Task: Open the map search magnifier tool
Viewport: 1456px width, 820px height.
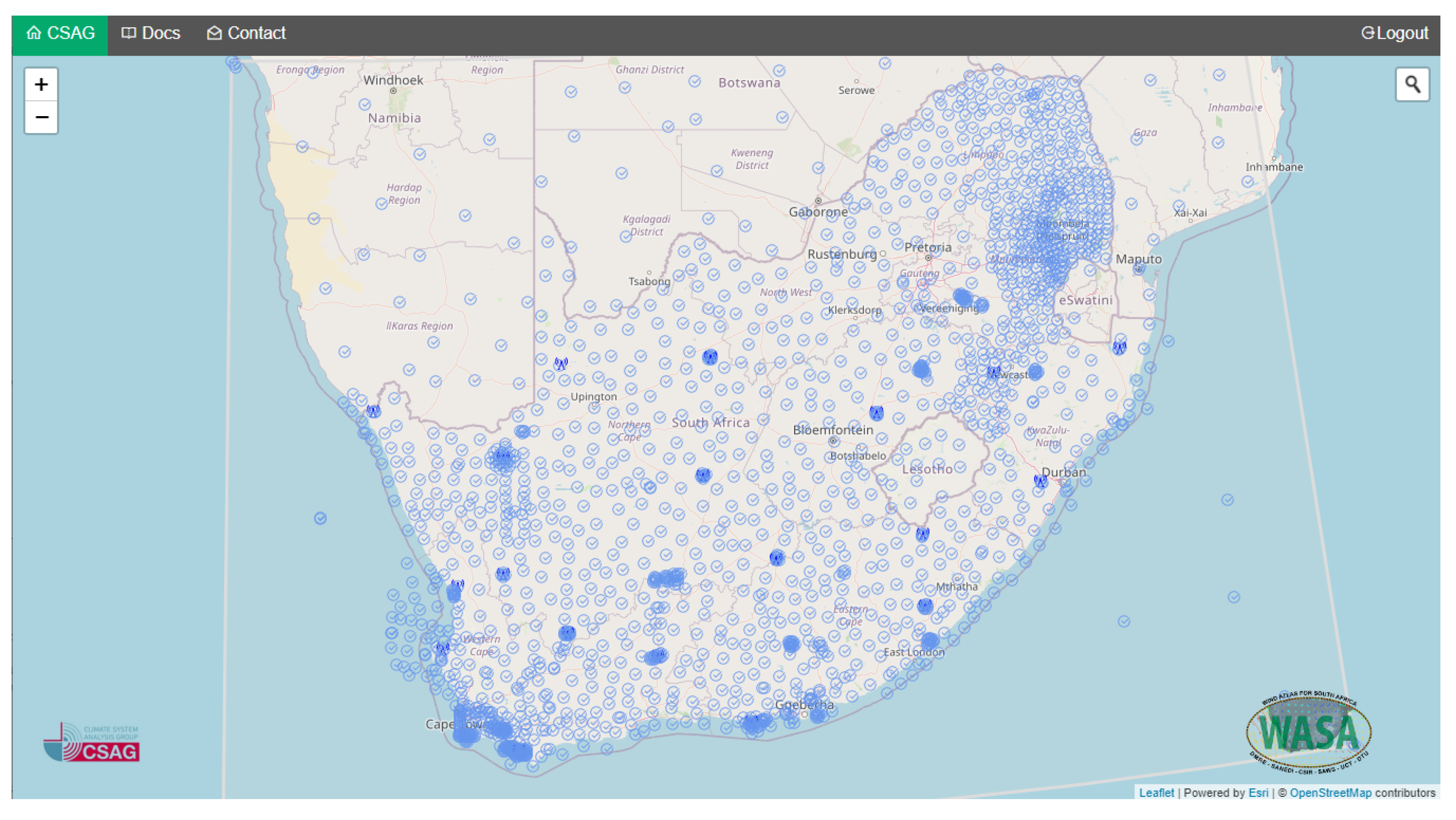Action: 1412,84
